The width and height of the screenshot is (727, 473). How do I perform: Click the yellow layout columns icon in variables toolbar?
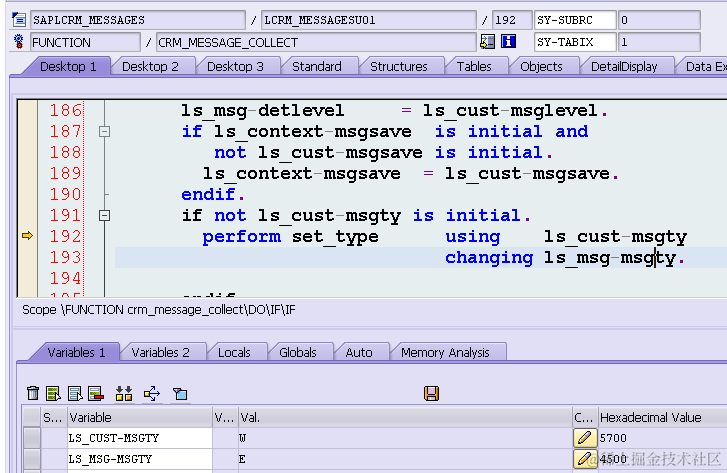[124, 393]
